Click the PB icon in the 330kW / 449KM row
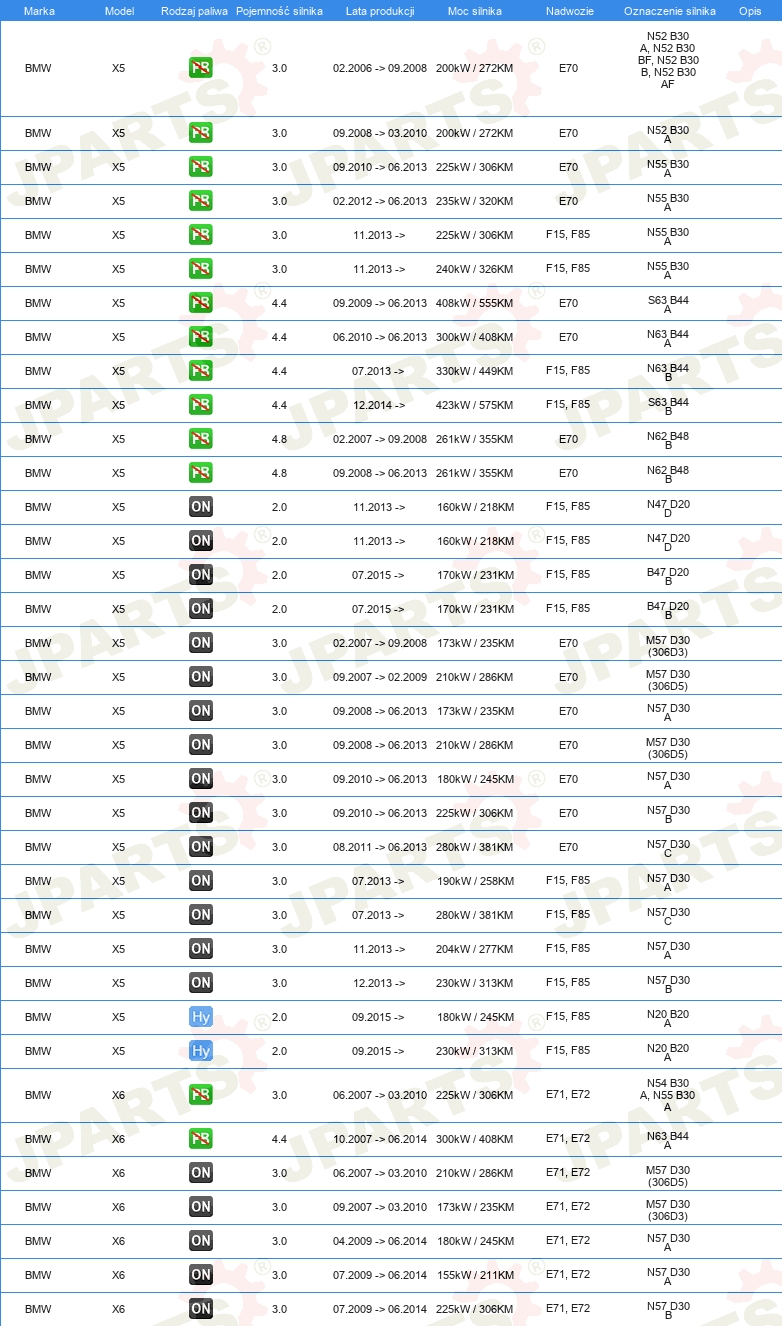The height and width of the screenshot is (1326, 782). (x=201, y=371)
